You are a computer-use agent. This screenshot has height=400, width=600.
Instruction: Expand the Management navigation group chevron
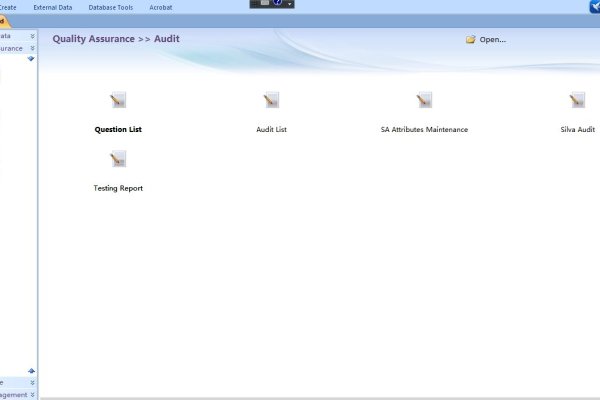(x=33, y=395)
